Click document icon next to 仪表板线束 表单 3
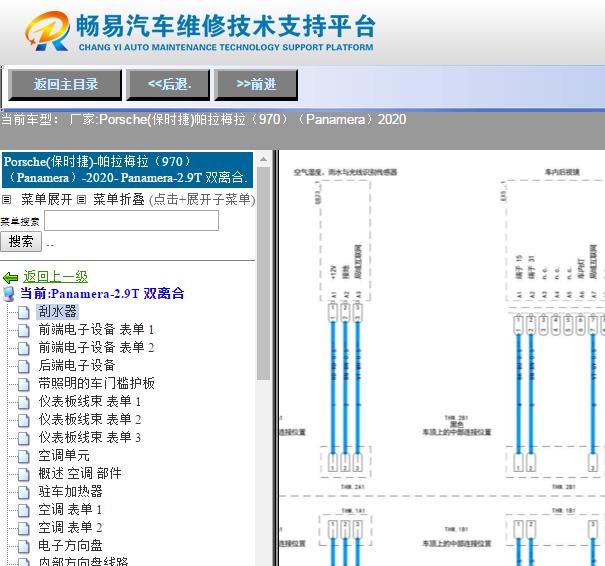Screen dimensions: 605x566 click(24, 438)
